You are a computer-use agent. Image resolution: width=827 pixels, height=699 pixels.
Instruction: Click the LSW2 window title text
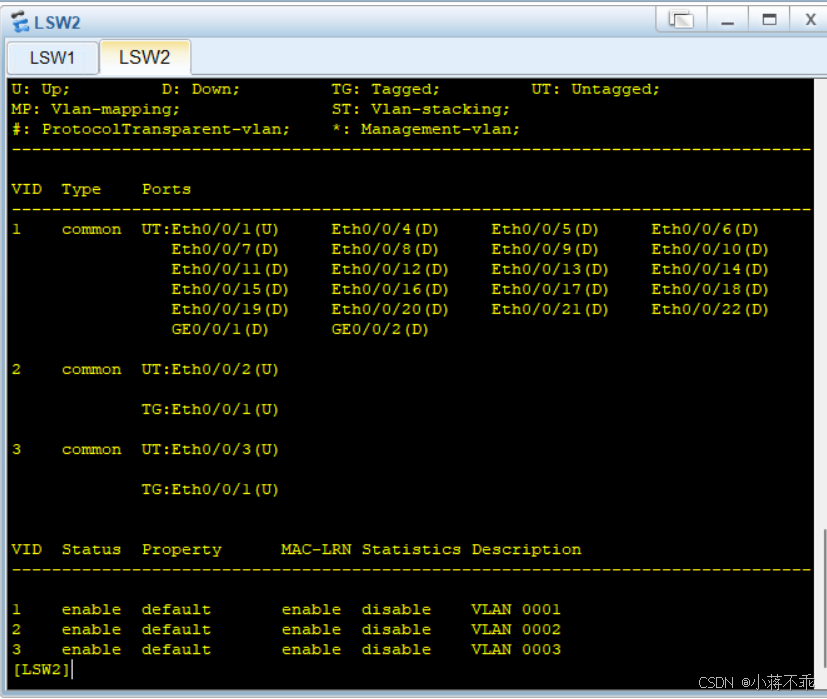[57, 23]
